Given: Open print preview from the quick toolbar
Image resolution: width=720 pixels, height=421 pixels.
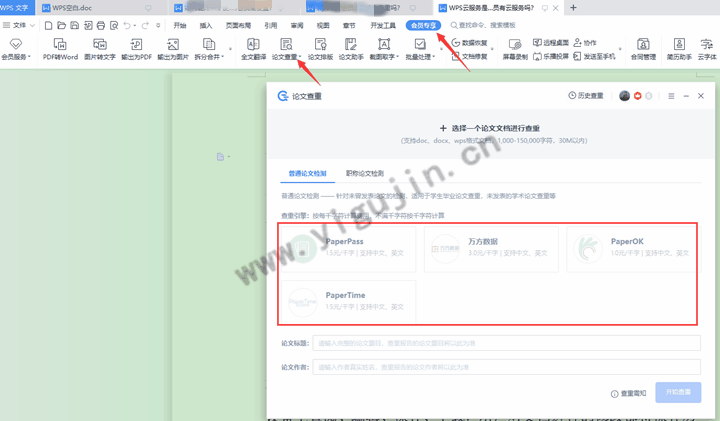Looking at the screenshot, I should point(114,25).
